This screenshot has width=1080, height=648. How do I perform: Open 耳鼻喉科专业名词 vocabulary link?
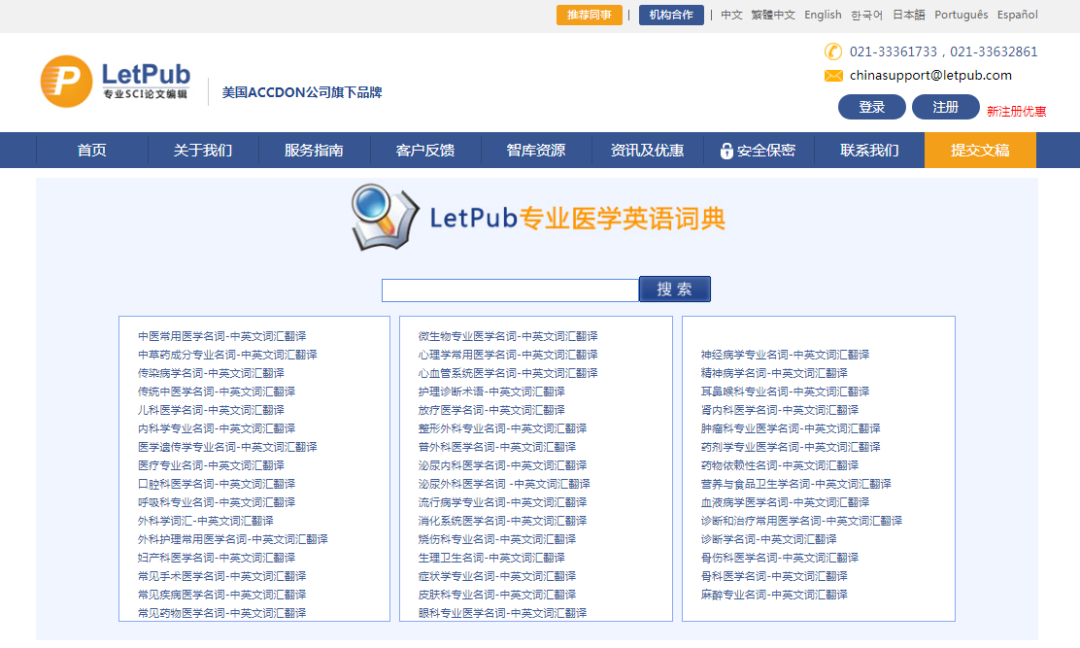[785, 392]
